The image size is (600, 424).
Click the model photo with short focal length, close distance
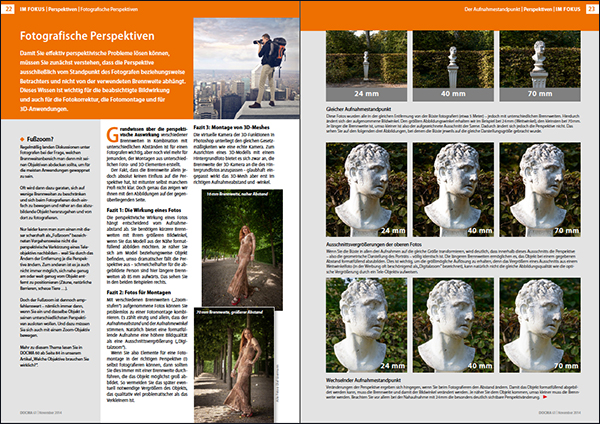pos(242,250)
